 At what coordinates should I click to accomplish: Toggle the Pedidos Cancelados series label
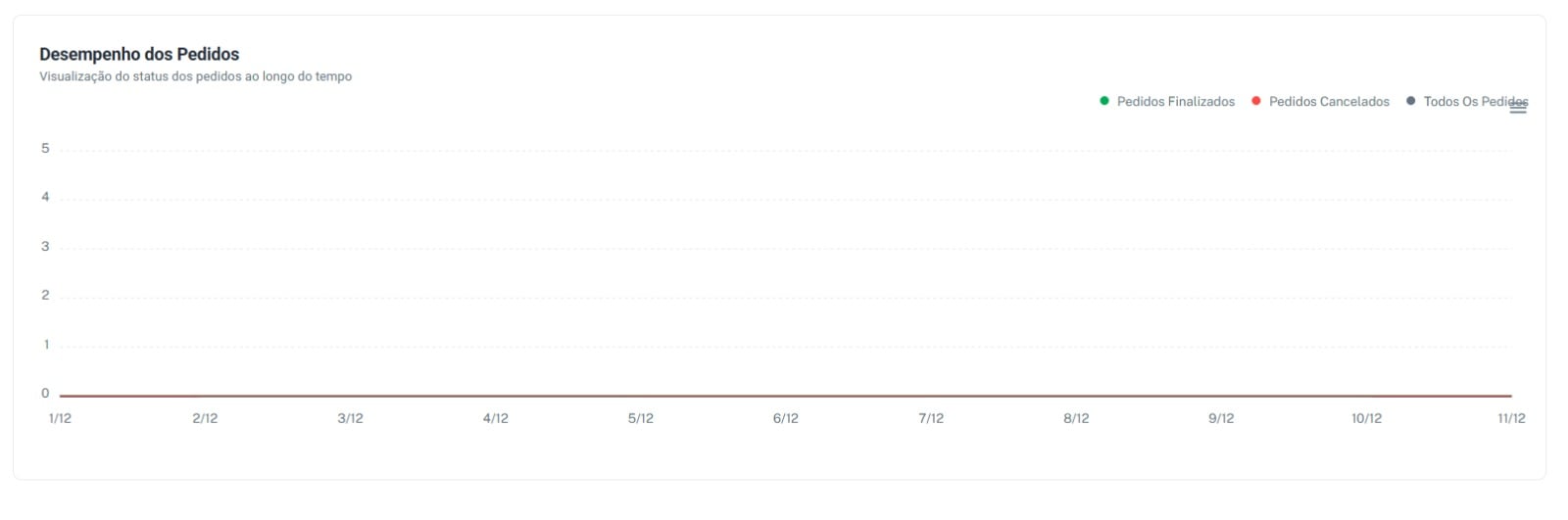(x=1329, y=102)
